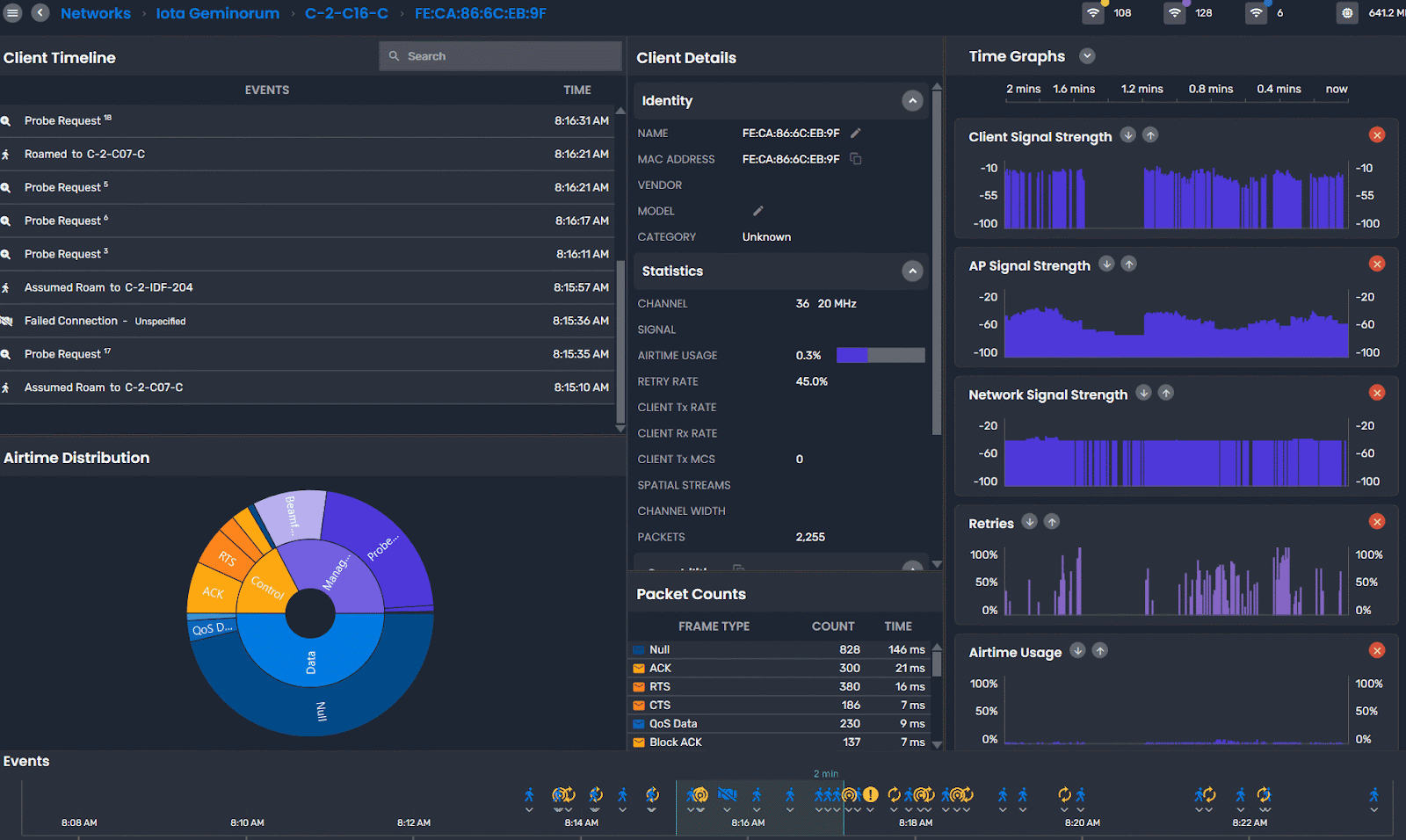Sort by the EVENTS column header
Image resolution: width=1406 pixels, height=840 pixels.
(x=267, y=90)
